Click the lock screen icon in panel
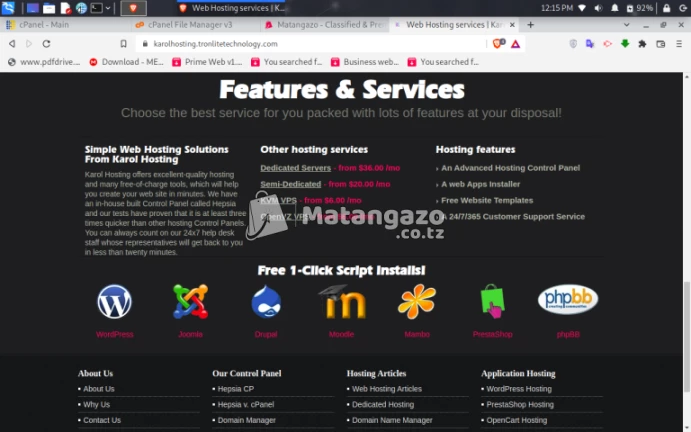Image resolution: width=691 pixels, height=432 pixels. 666,8
